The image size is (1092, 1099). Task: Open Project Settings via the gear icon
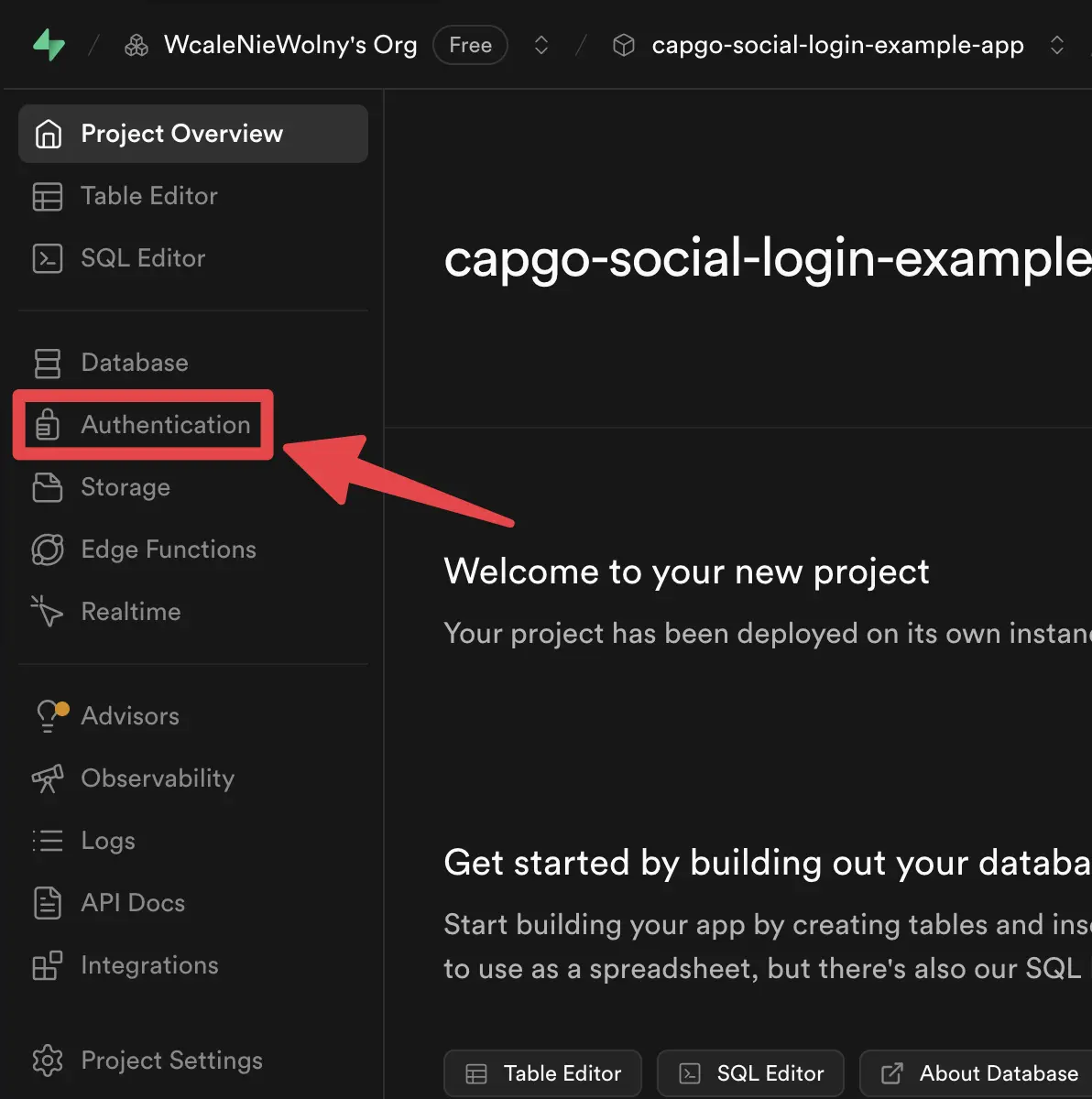pyautogui.click(x=48, y=1061)
